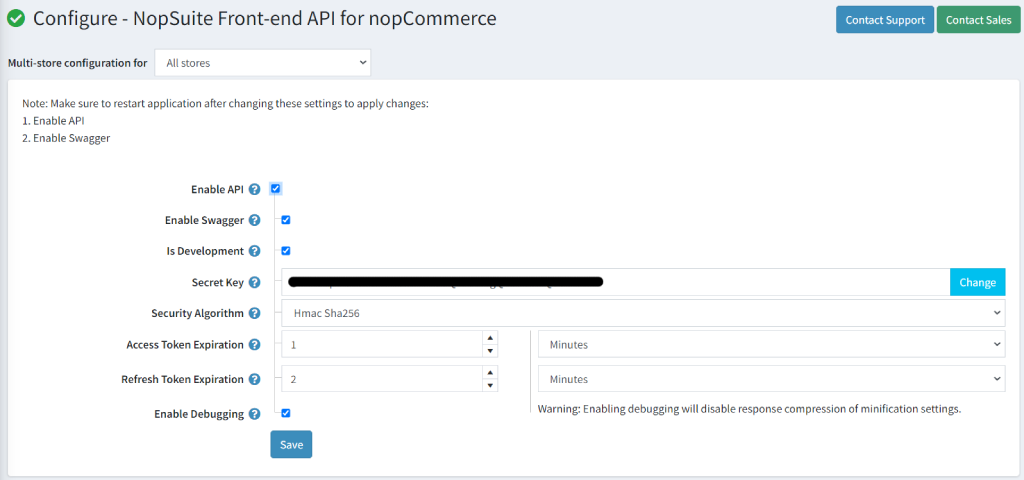Open the Security Algorithm Hmac Sha256 dropdown

pos(643,313)
